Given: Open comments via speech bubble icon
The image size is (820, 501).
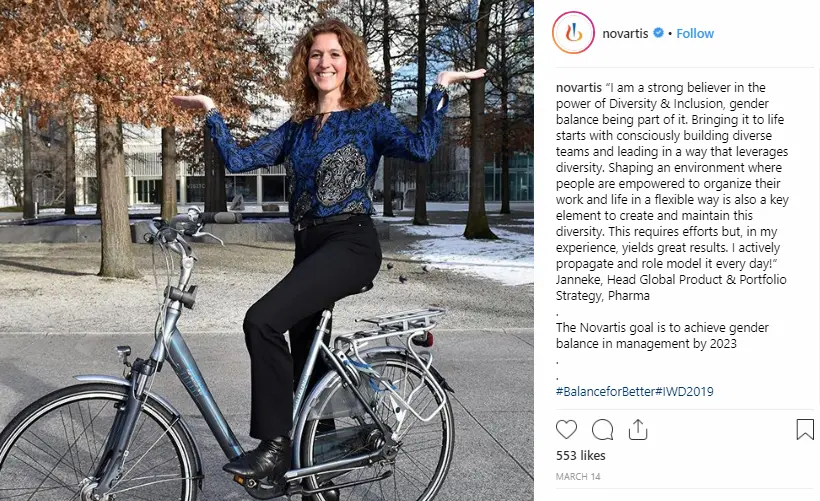Looking at the screenshot, I should [x=602, y=429].
